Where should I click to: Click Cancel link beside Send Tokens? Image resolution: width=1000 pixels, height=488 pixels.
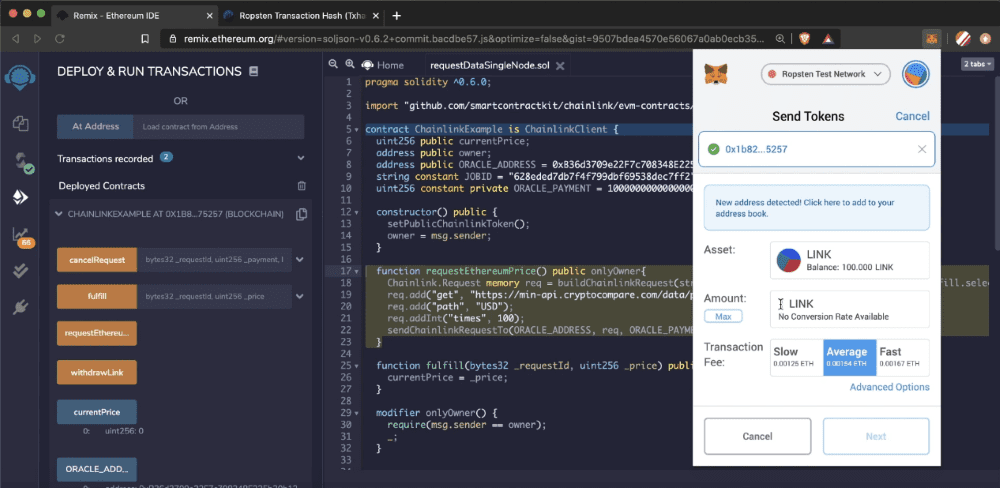(912, 116)
